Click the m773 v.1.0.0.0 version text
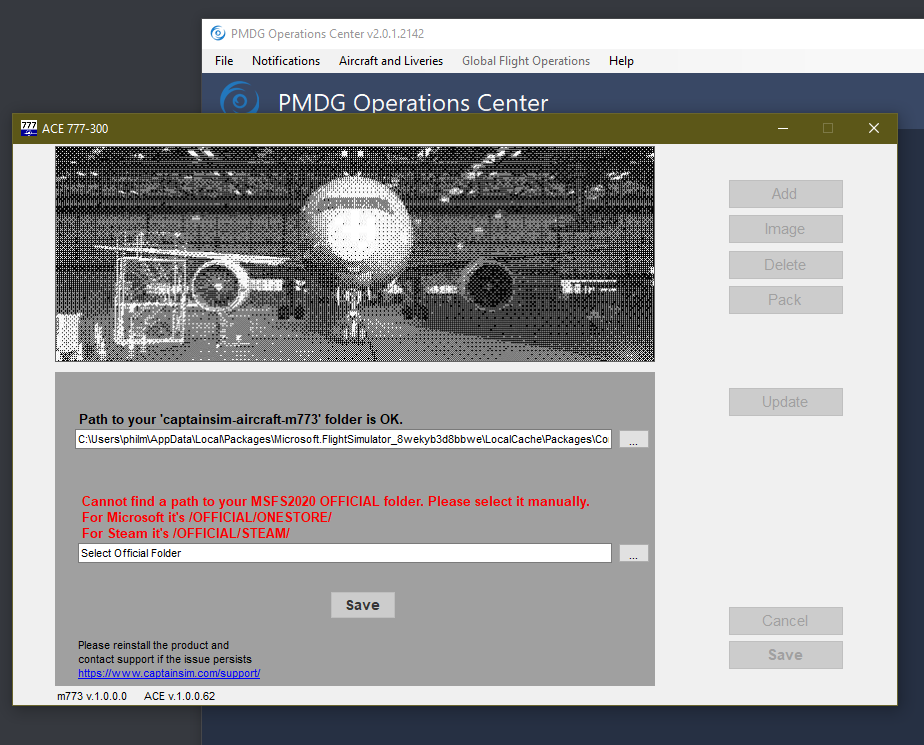This screenshot has height=745, width=924. (x=92, y=696)
